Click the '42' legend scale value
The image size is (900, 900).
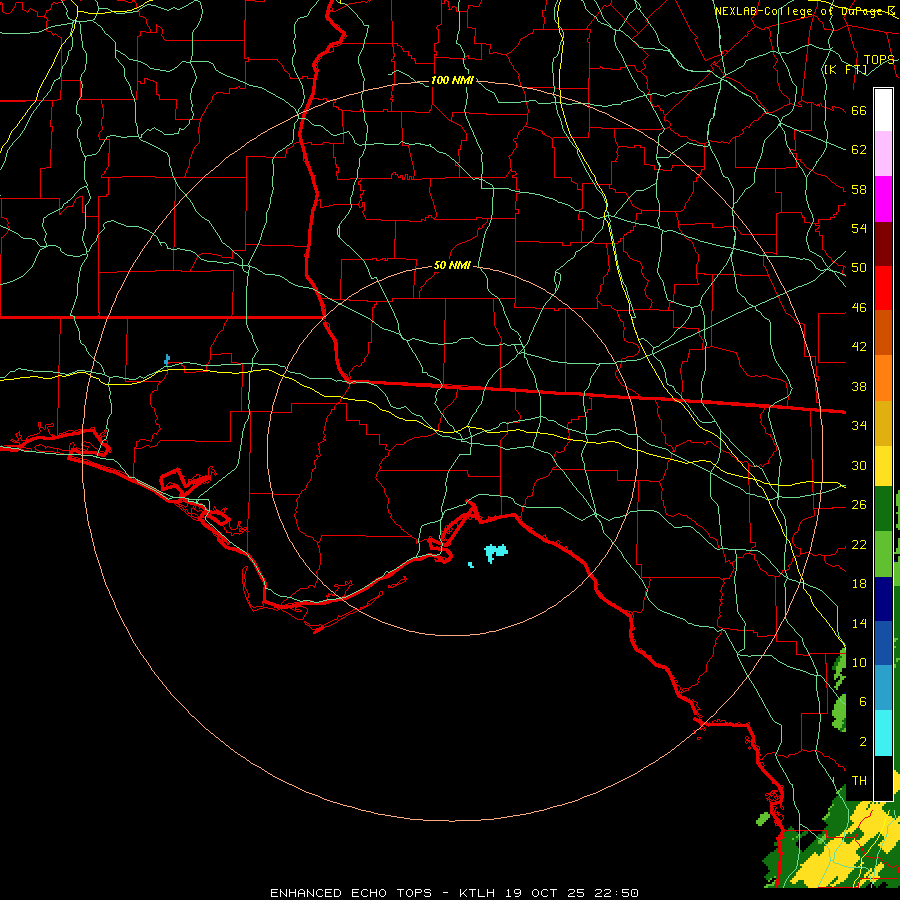pos(859,347)
